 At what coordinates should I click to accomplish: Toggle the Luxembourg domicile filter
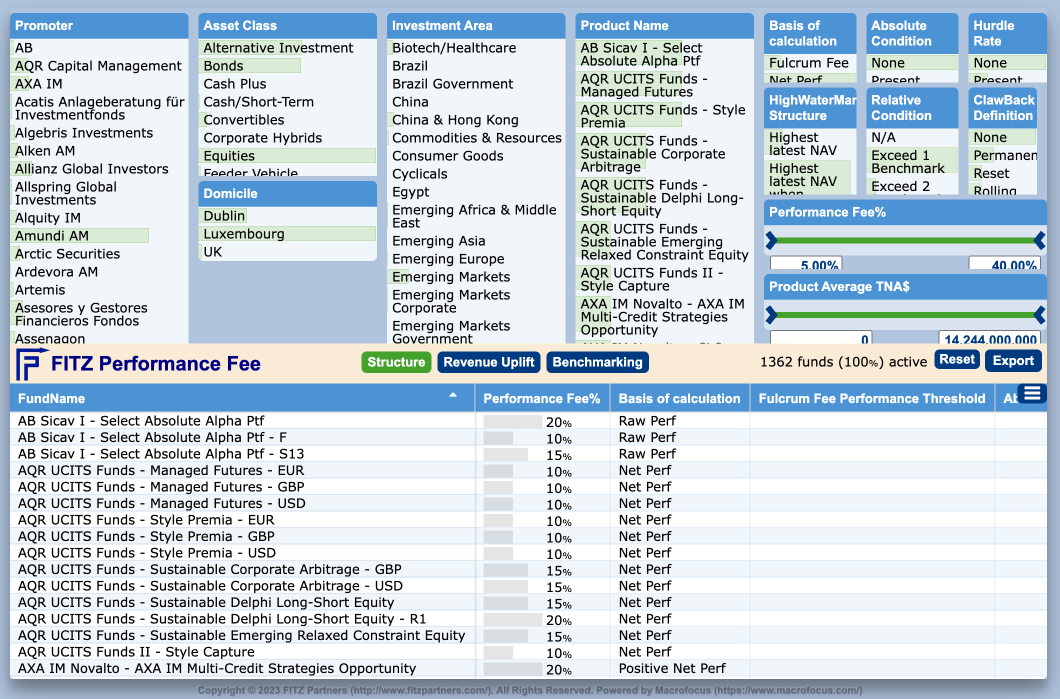click(x=244, y=234)
